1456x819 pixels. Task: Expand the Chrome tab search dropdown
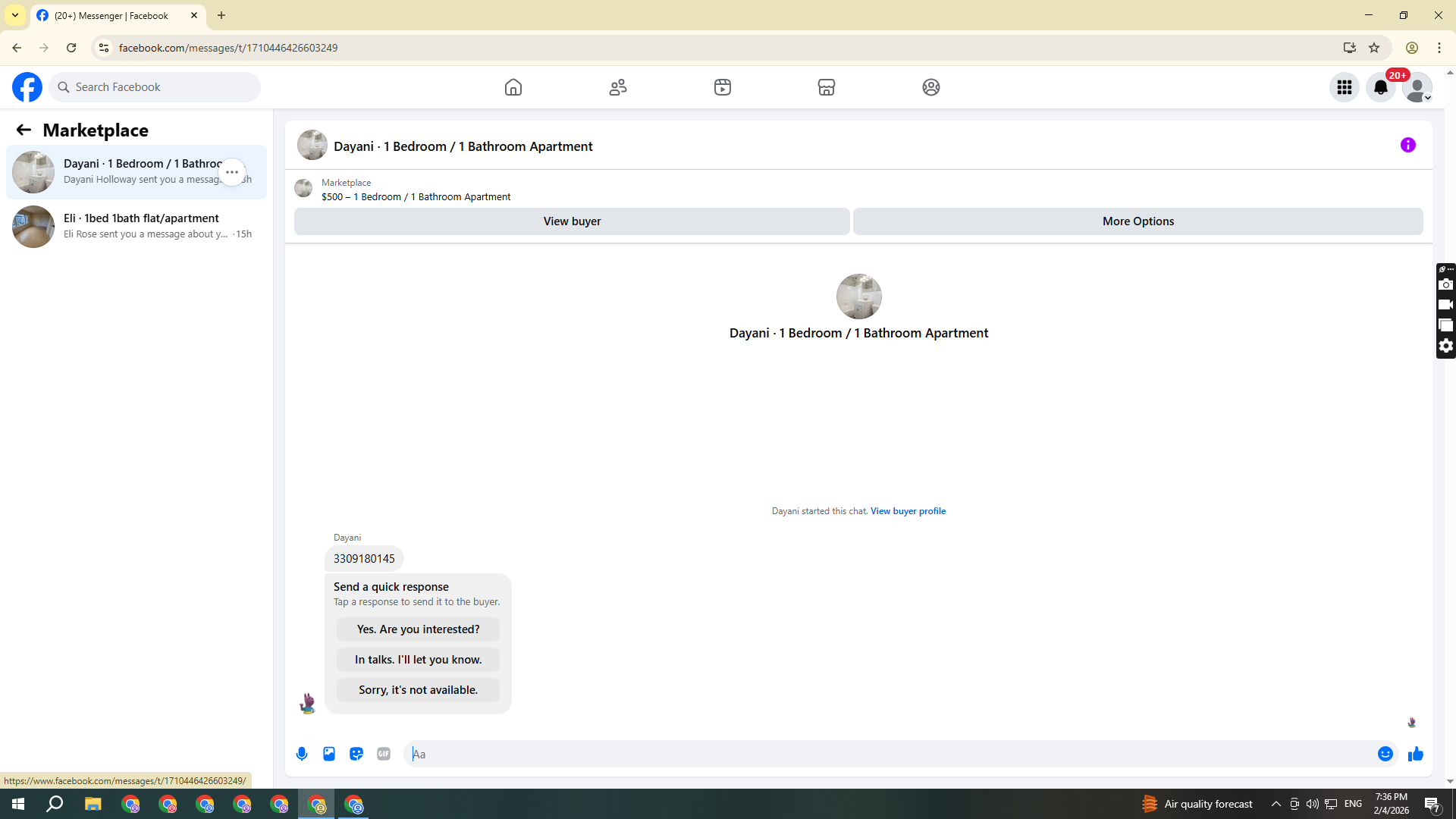coord(15,15)
